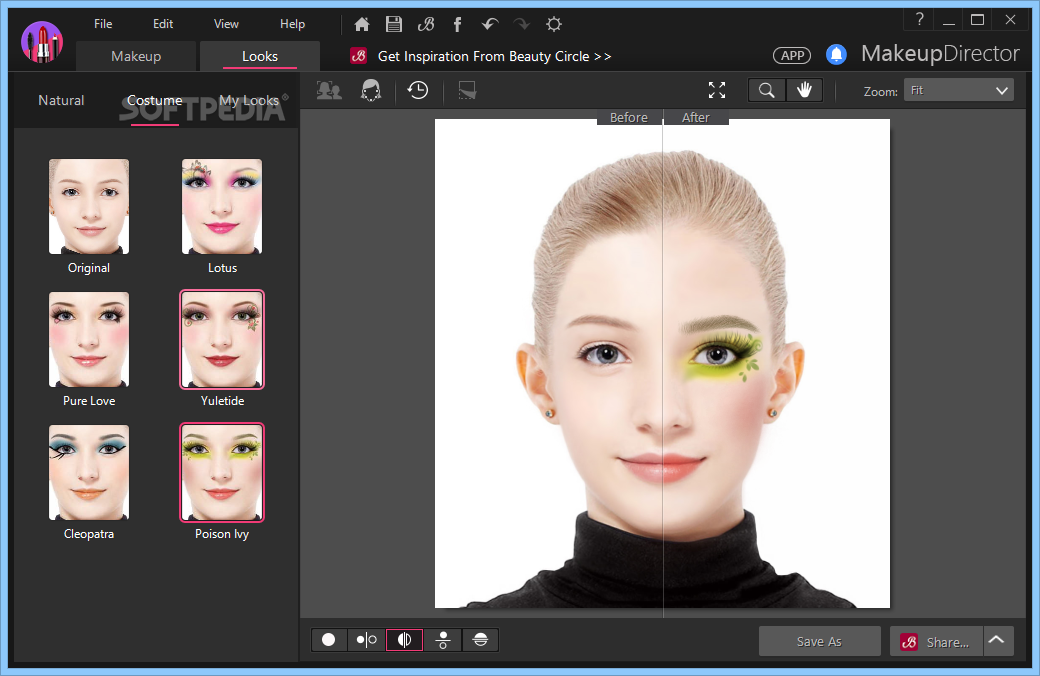Select the Natural looks category

(x=61, y=100)
